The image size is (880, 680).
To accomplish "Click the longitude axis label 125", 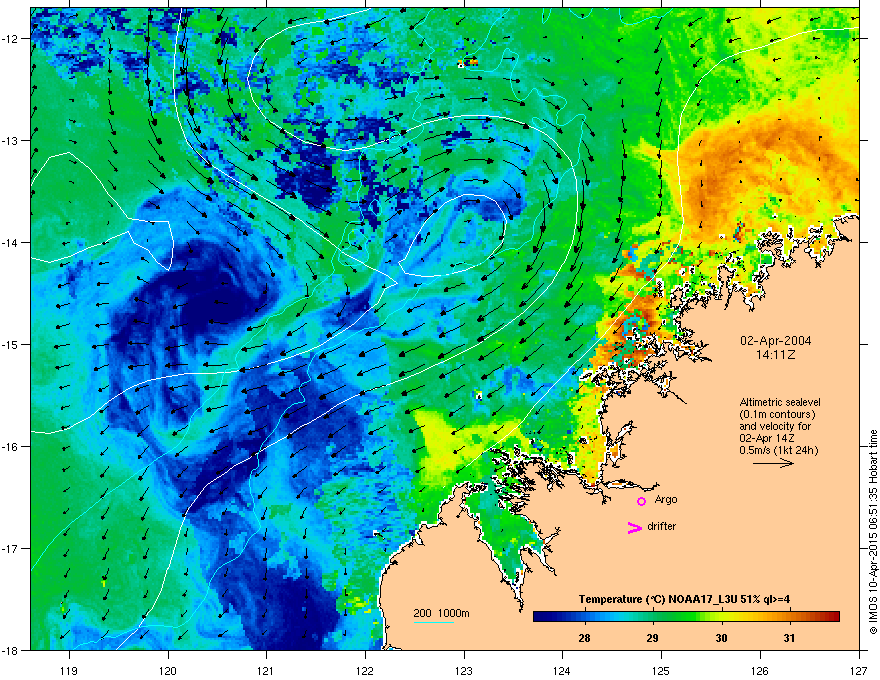I will [661, 671].
